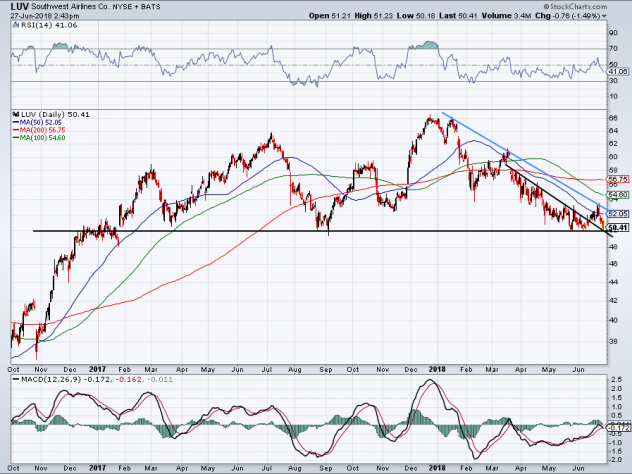Click the 62 label on the price axis

point(613,144)
